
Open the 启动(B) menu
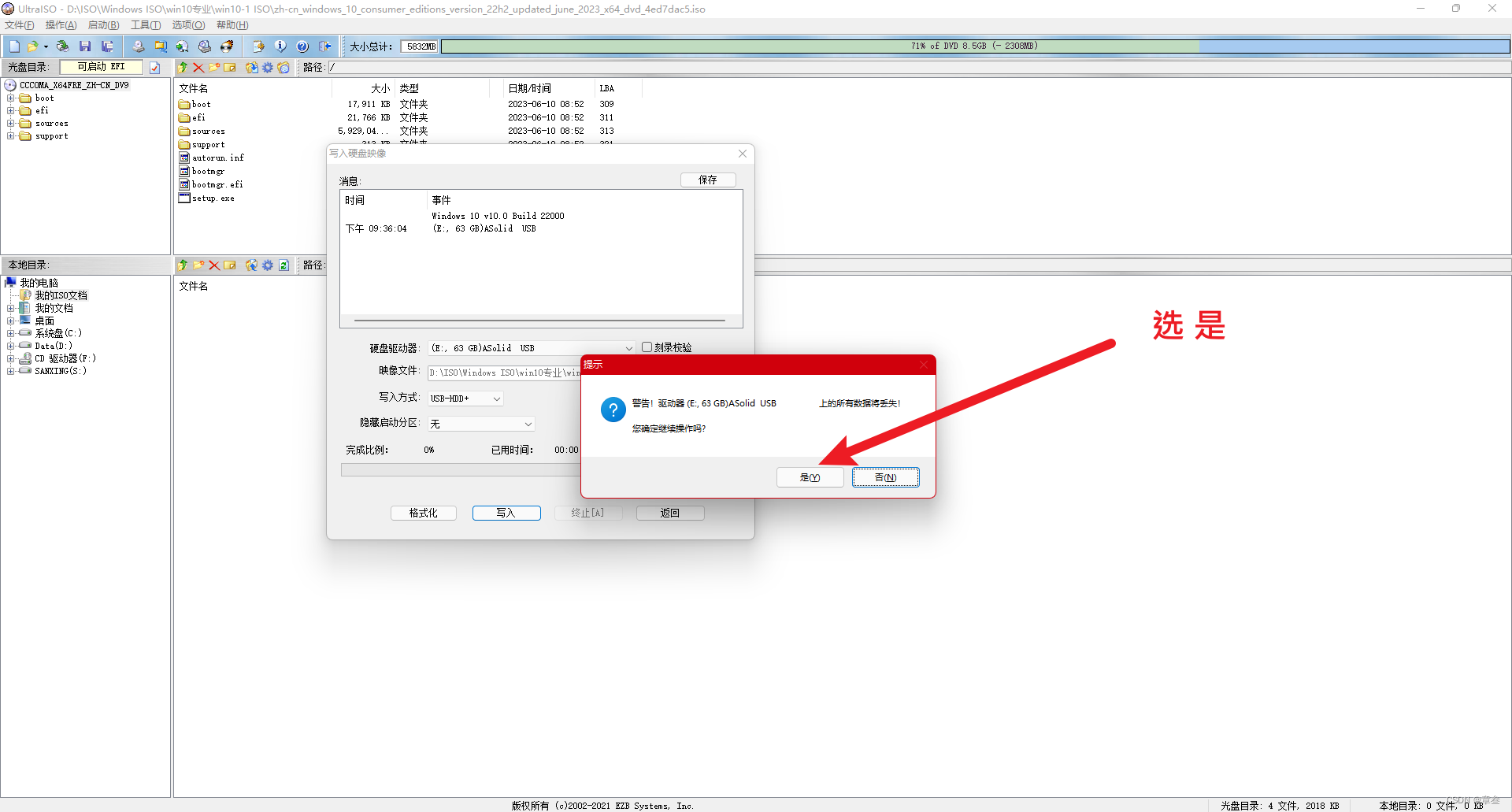click(x=104, y=25)
